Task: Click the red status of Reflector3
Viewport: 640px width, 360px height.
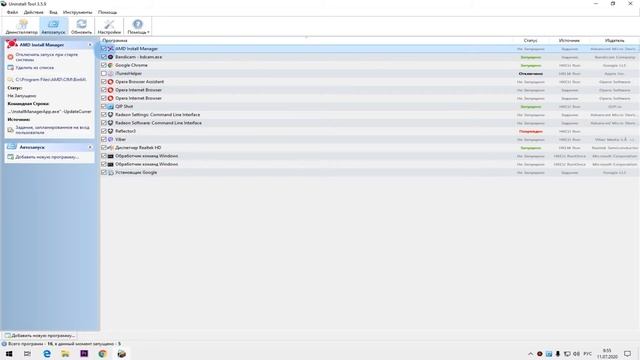Action: pos(531,131)
